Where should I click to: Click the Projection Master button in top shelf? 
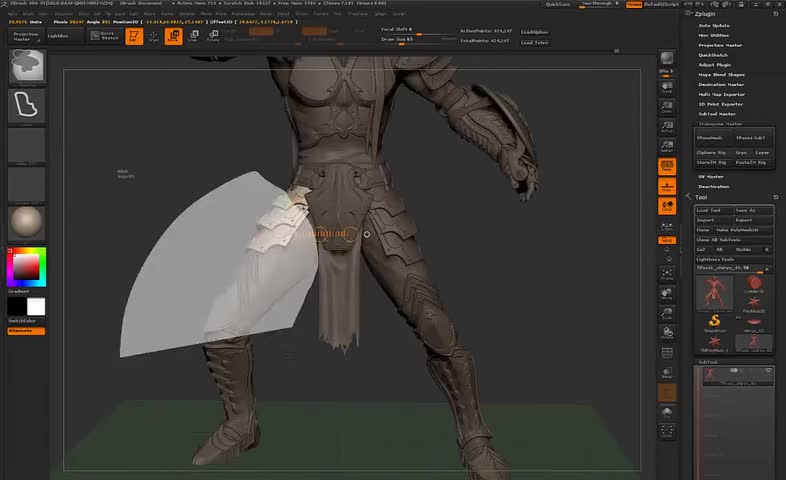pyautogui.click(x=26, y=36)
